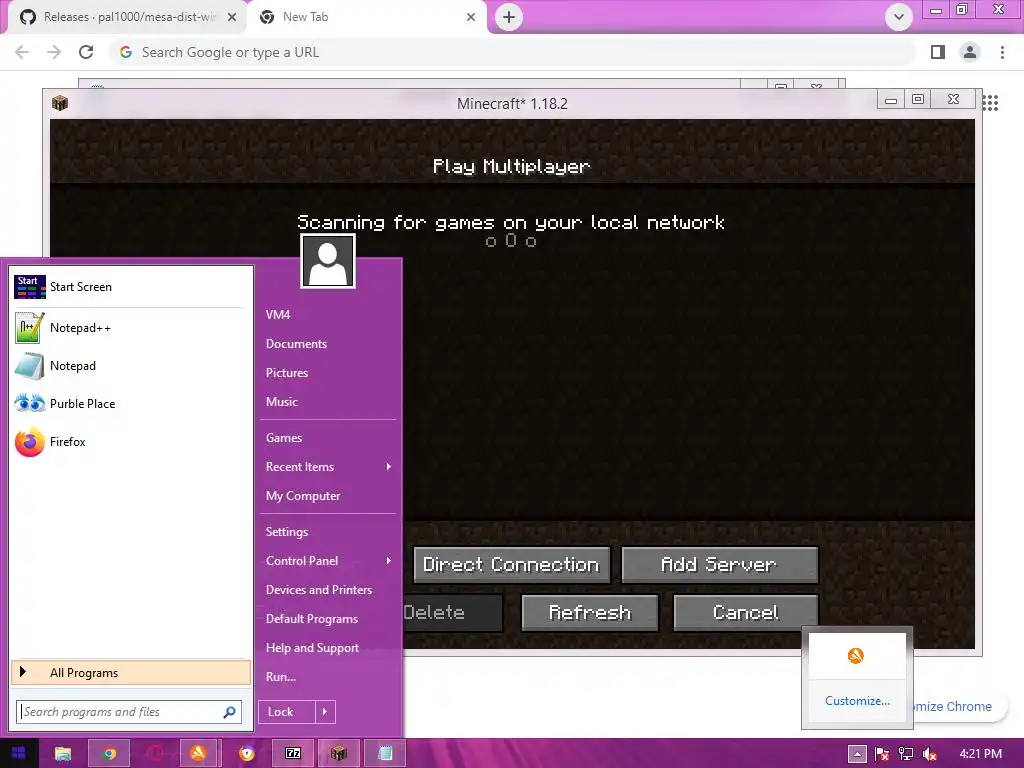Open Start Screen from the start menu

(131, 287)
